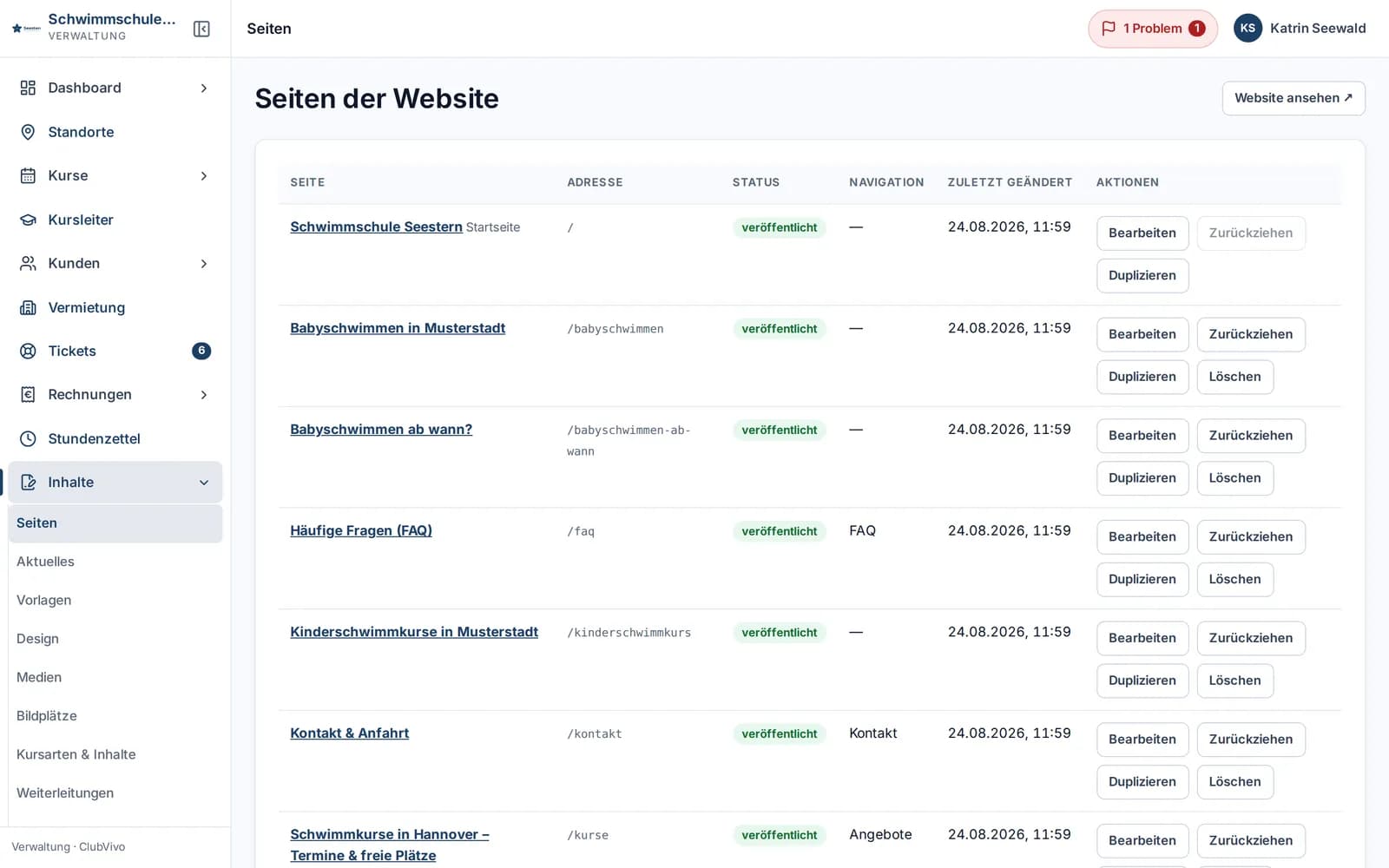Collapse the sidebar with the panel icon
1389x868 pixels.
pos(201,29)
